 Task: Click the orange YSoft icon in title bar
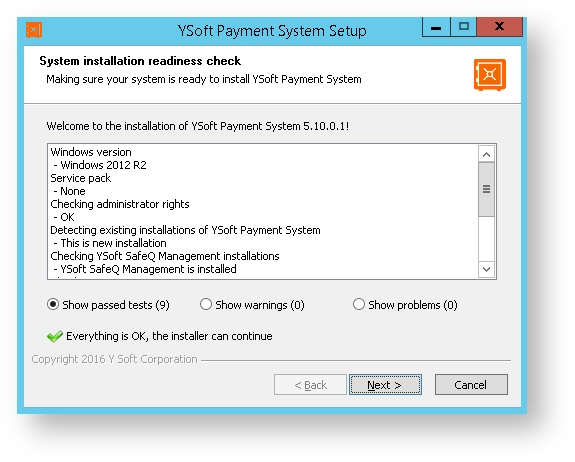click(34, 30)
